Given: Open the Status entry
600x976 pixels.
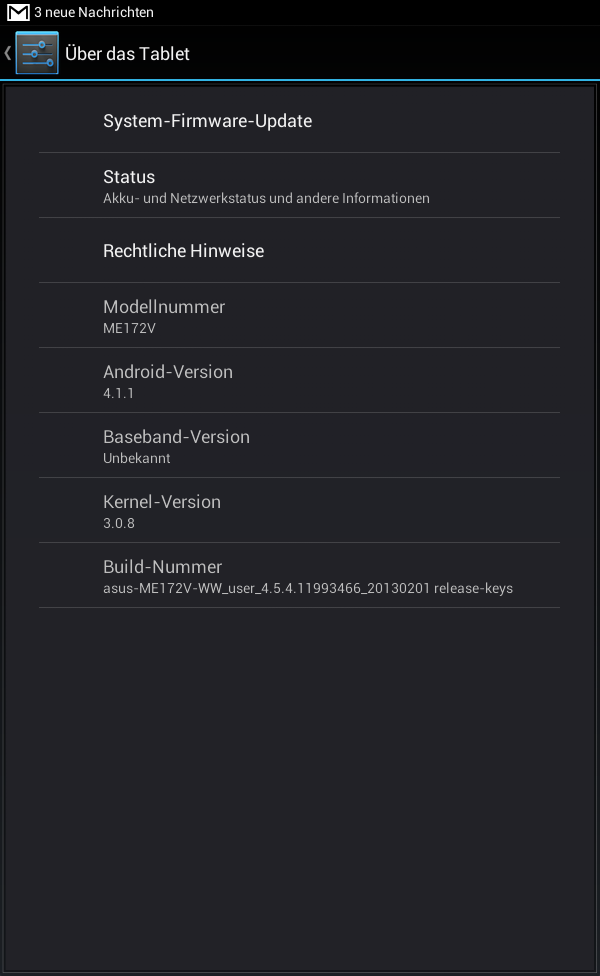Looking at the screenshot, I should pyautogui.click(x=129, y=177).
